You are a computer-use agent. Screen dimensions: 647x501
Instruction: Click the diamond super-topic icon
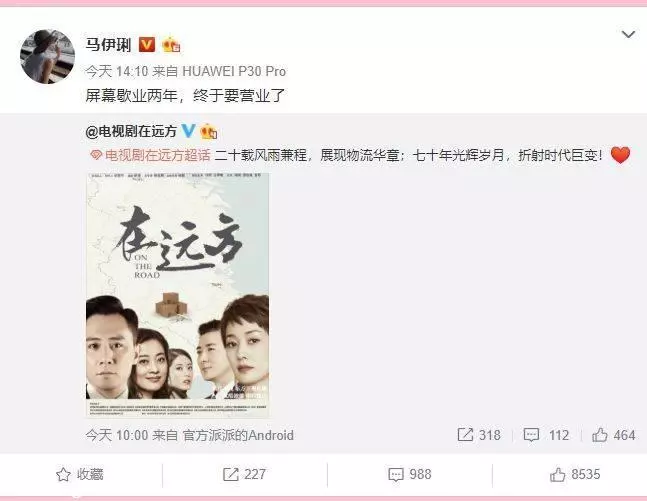[96, 156]
